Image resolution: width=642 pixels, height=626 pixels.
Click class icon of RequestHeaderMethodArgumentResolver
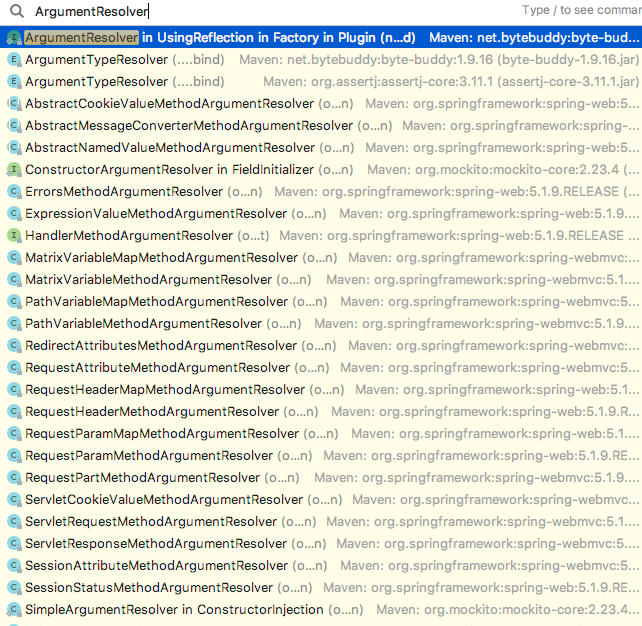[x=14, y=411]
